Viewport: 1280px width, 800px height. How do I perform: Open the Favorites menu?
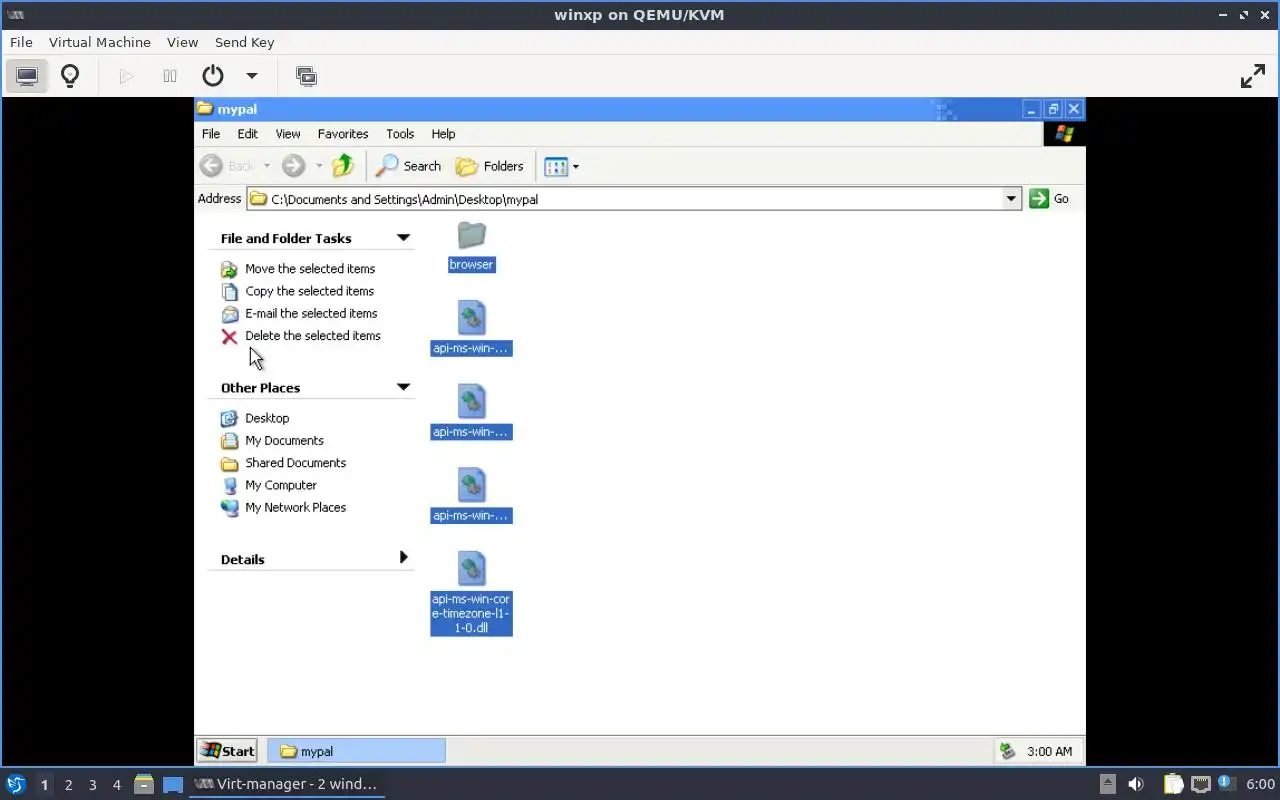pyautogui.click(x=343, y=134)
